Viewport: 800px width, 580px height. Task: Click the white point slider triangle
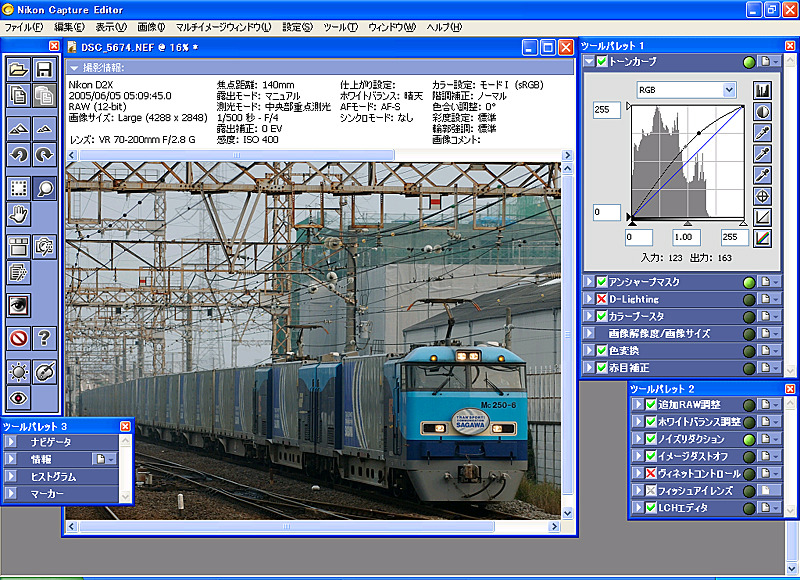743,223
